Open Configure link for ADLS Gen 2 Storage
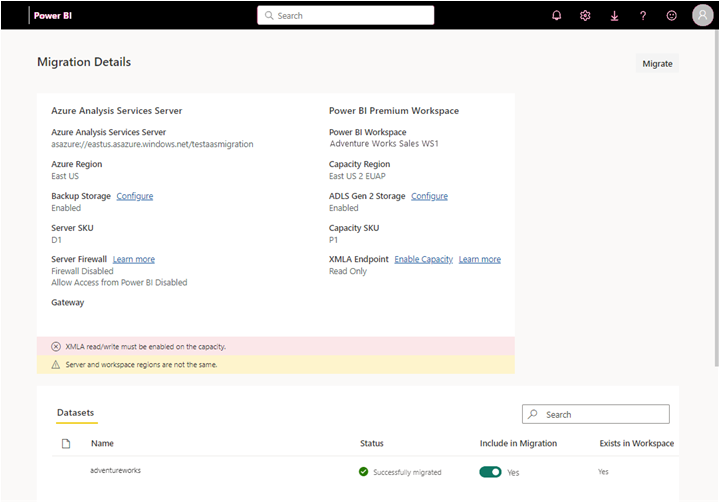Viewport: 720px width, 503px height. pos(429,196)
